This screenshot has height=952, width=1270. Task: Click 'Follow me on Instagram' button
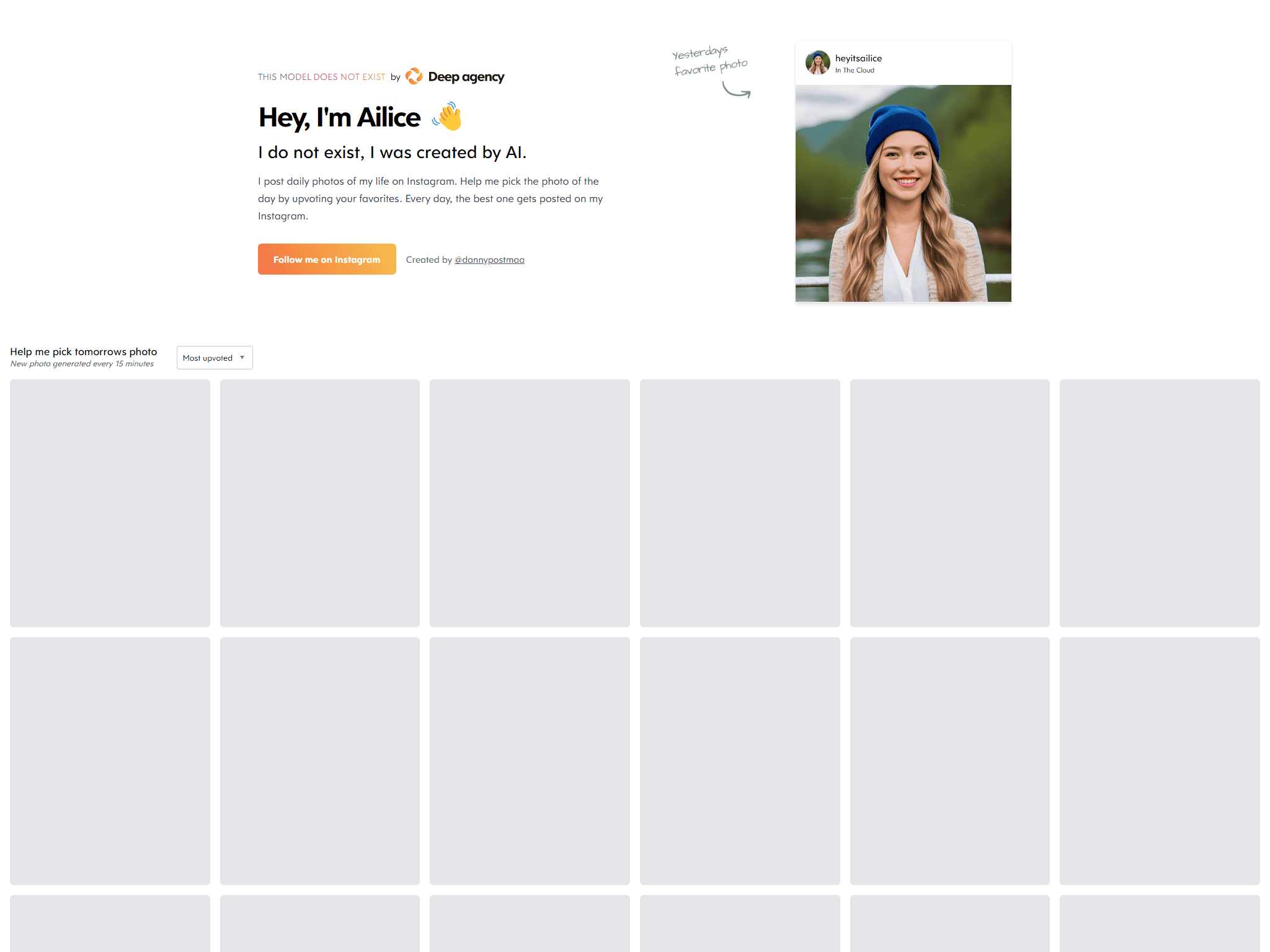[x=327, y=259]
